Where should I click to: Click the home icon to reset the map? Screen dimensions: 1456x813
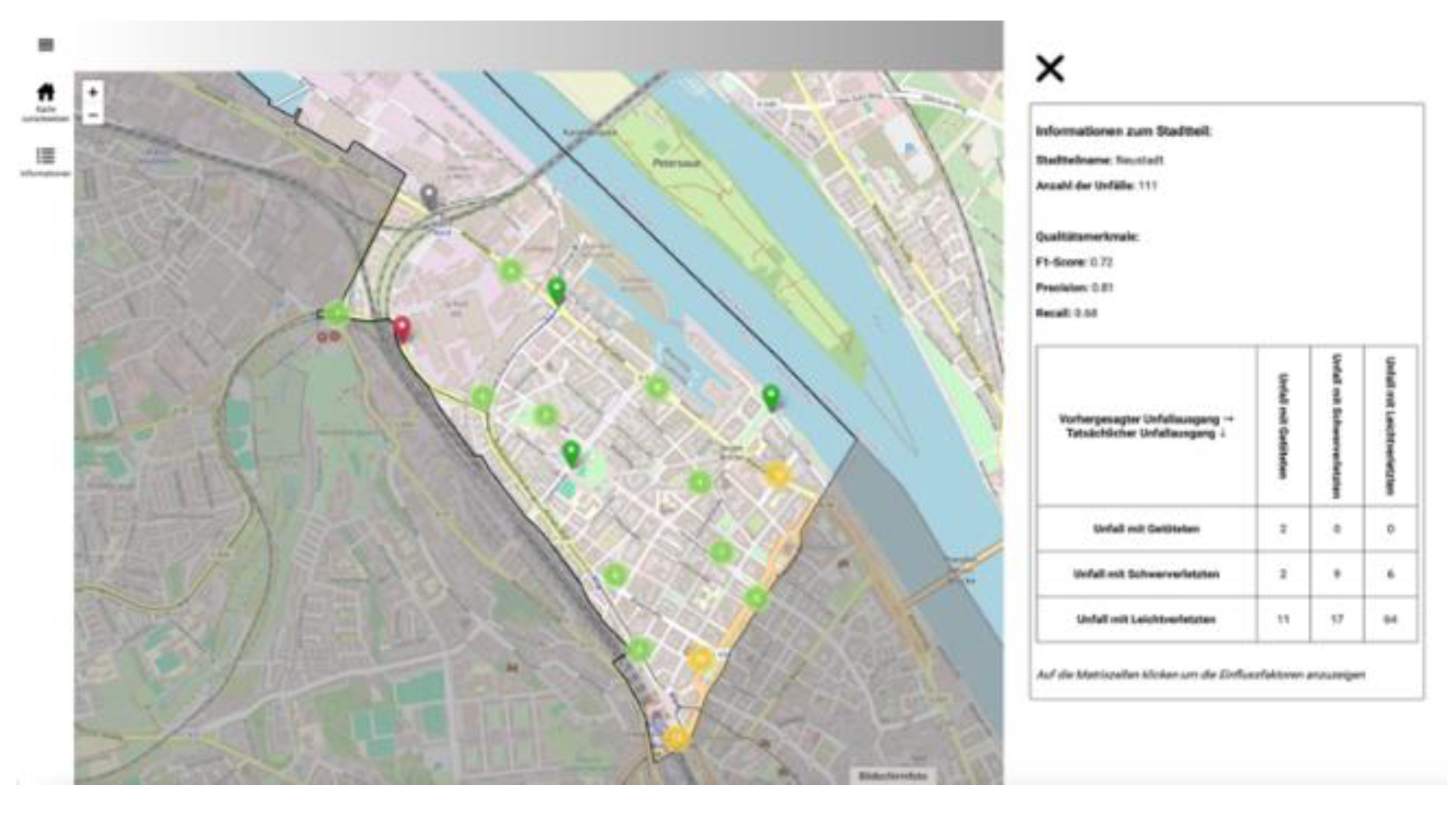click(46, 93)
